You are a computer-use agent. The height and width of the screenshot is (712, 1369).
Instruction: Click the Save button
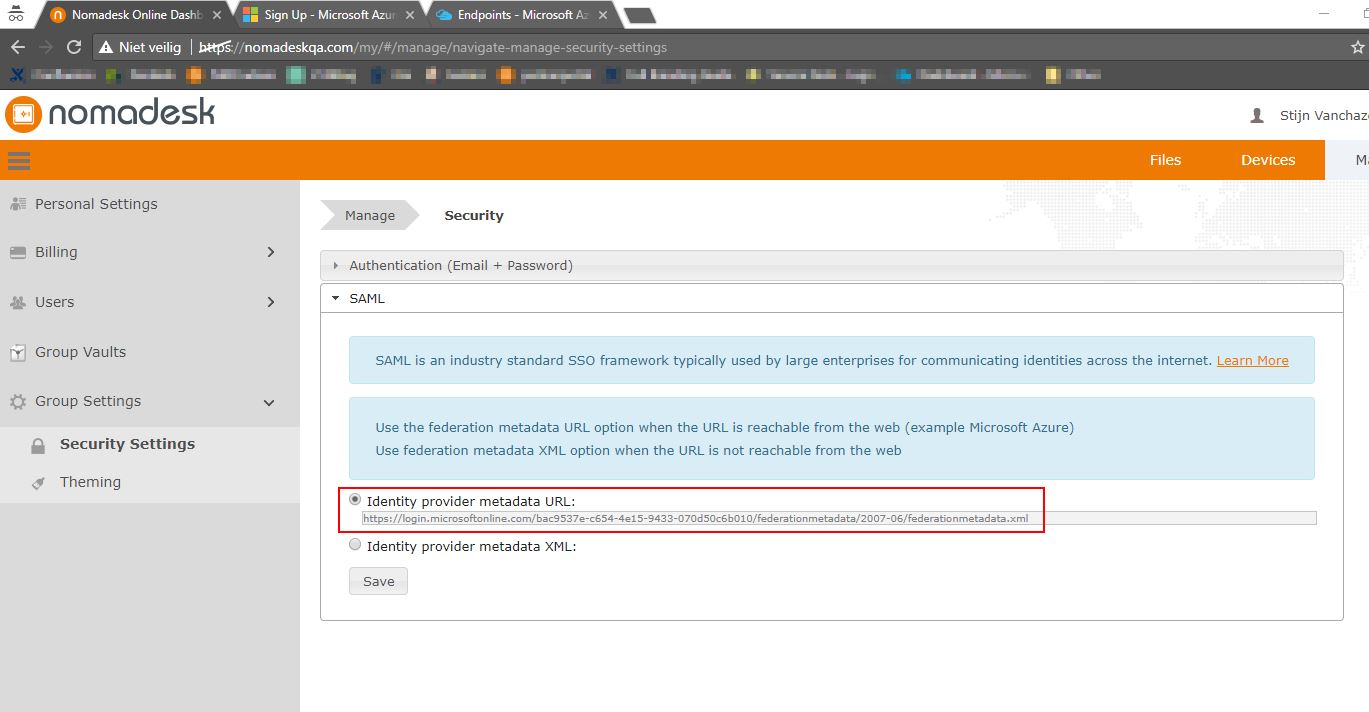click(378, 581)
